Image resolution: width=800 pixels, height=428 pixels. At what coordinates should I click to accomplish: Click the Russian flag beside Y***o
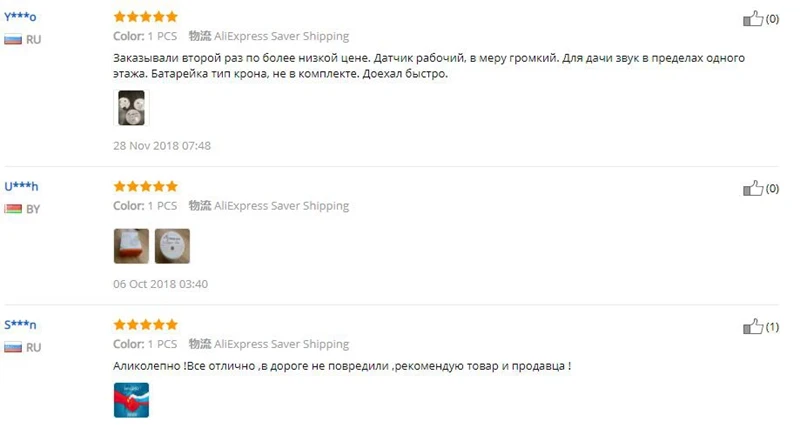[13, 40]
